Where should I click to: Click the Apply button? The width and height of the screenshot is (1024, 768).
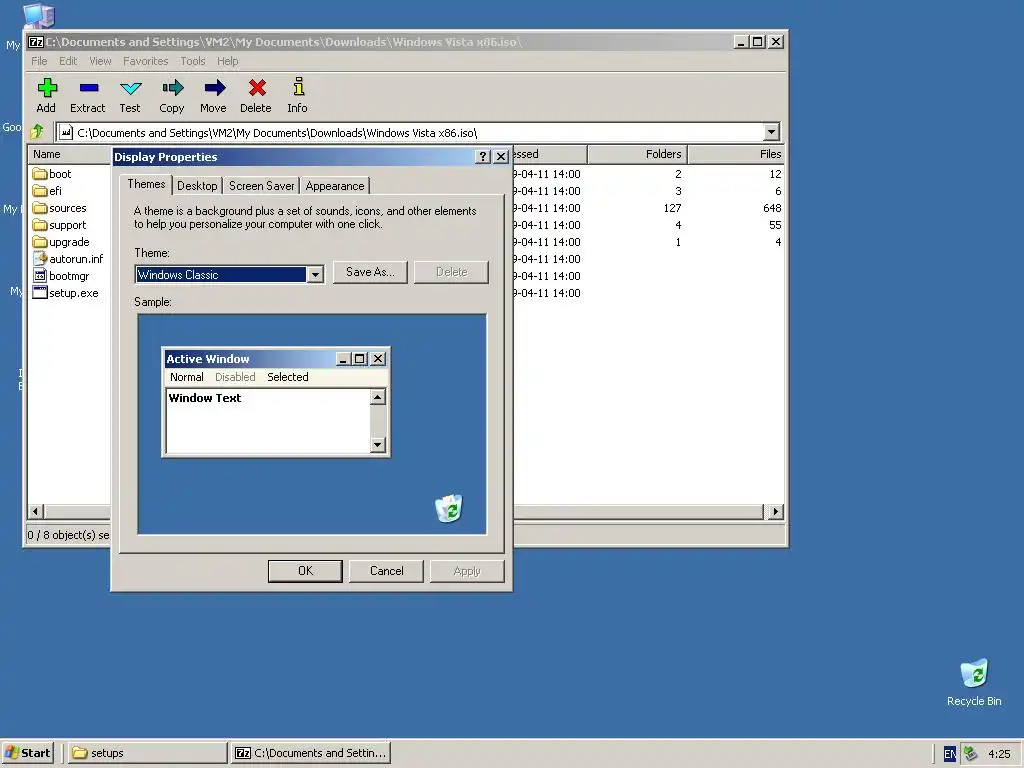tap(467, 571)
